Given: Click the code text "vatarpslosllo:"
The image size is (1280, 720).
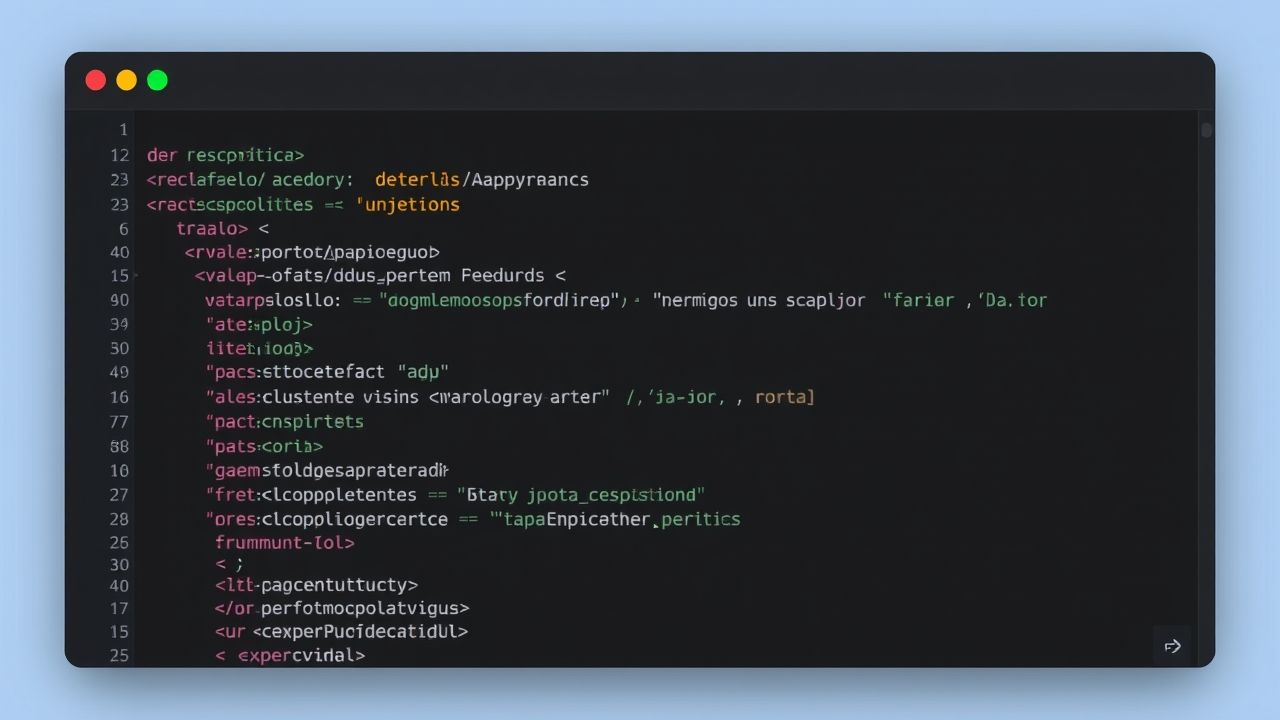Looking at the screenshot, I should click(x=273, y=300).
